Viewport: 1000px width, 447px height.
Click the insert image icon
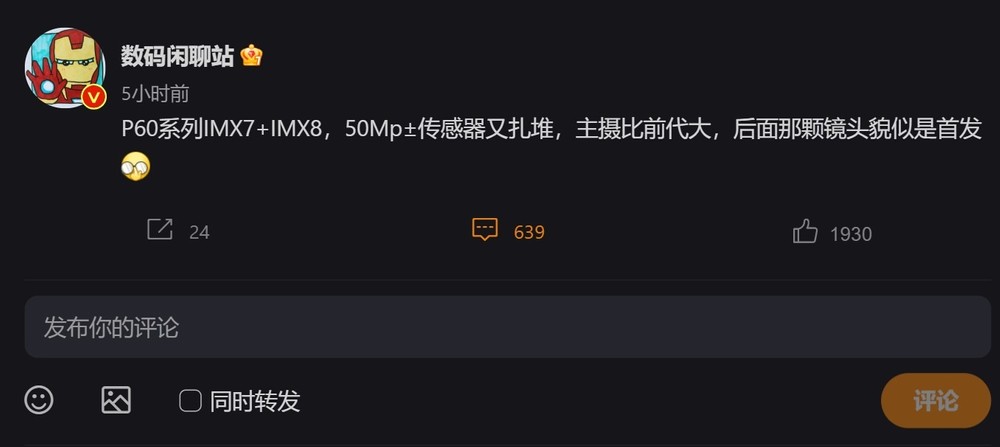[x=116, y=400]
